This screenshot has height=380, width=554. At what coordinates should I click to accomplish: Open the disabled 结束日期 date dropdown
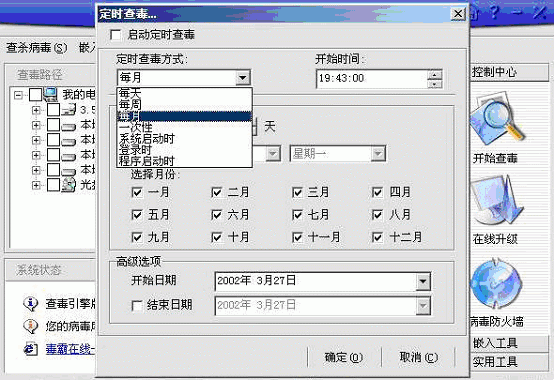(x=423, y=306)
